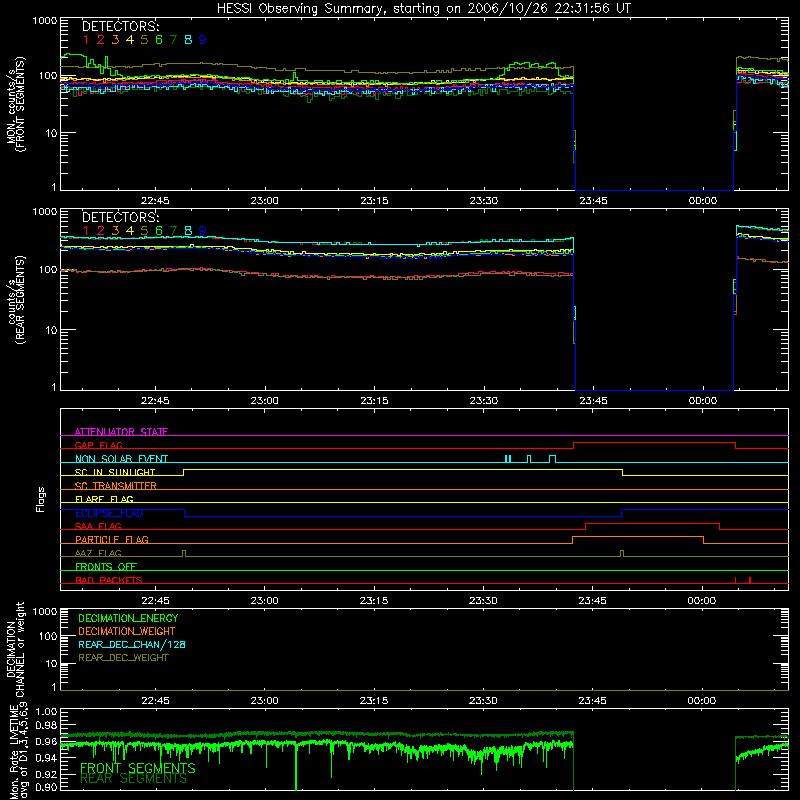Pick olive detector 5 in rear segments legend
Viewport: 800px width, 800px height.
point(144,231)
